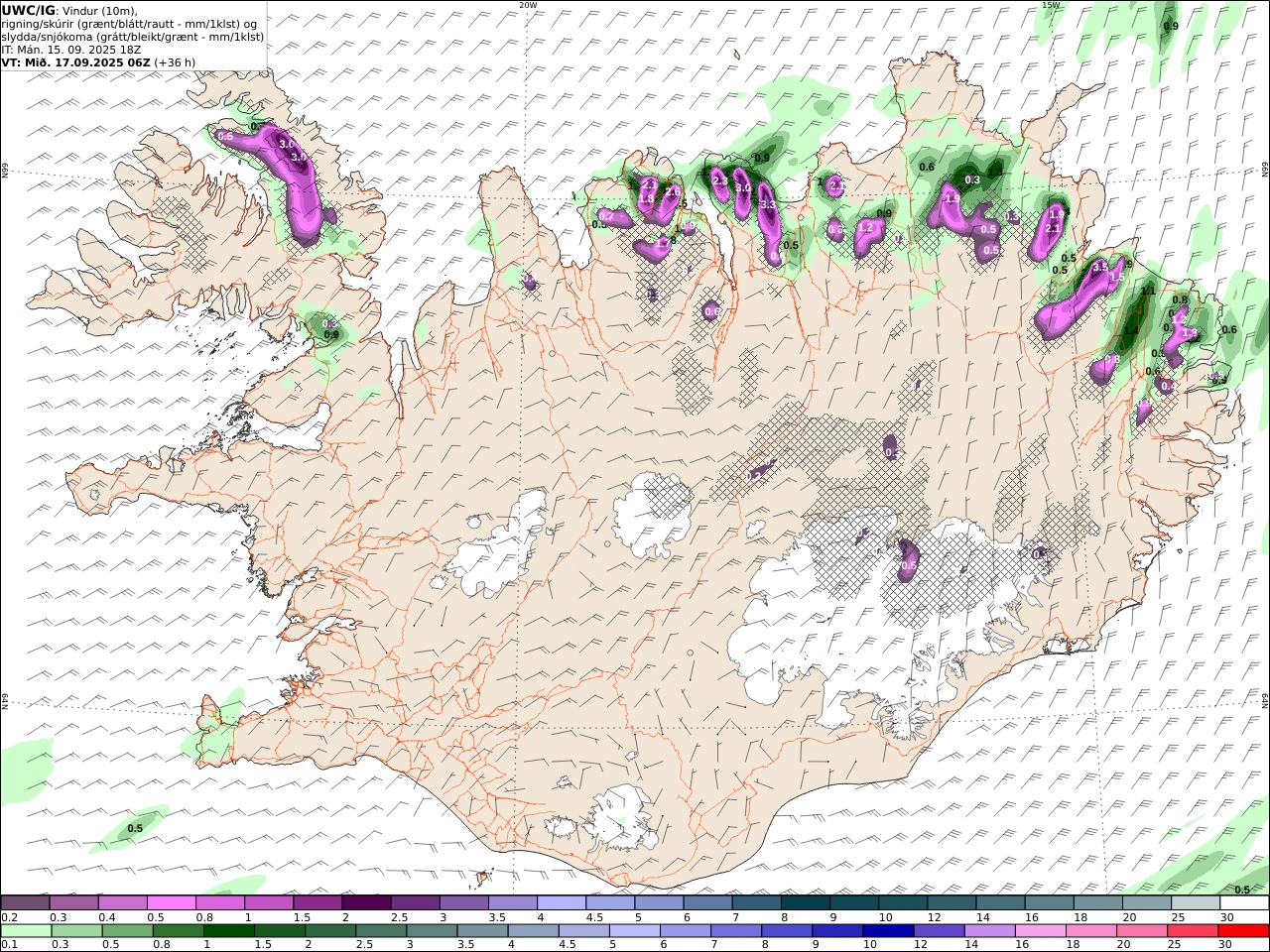Click the '3.5' precipitation value on the map
The width and height of the screenshot is (1270, 952).
(1099, 267)
